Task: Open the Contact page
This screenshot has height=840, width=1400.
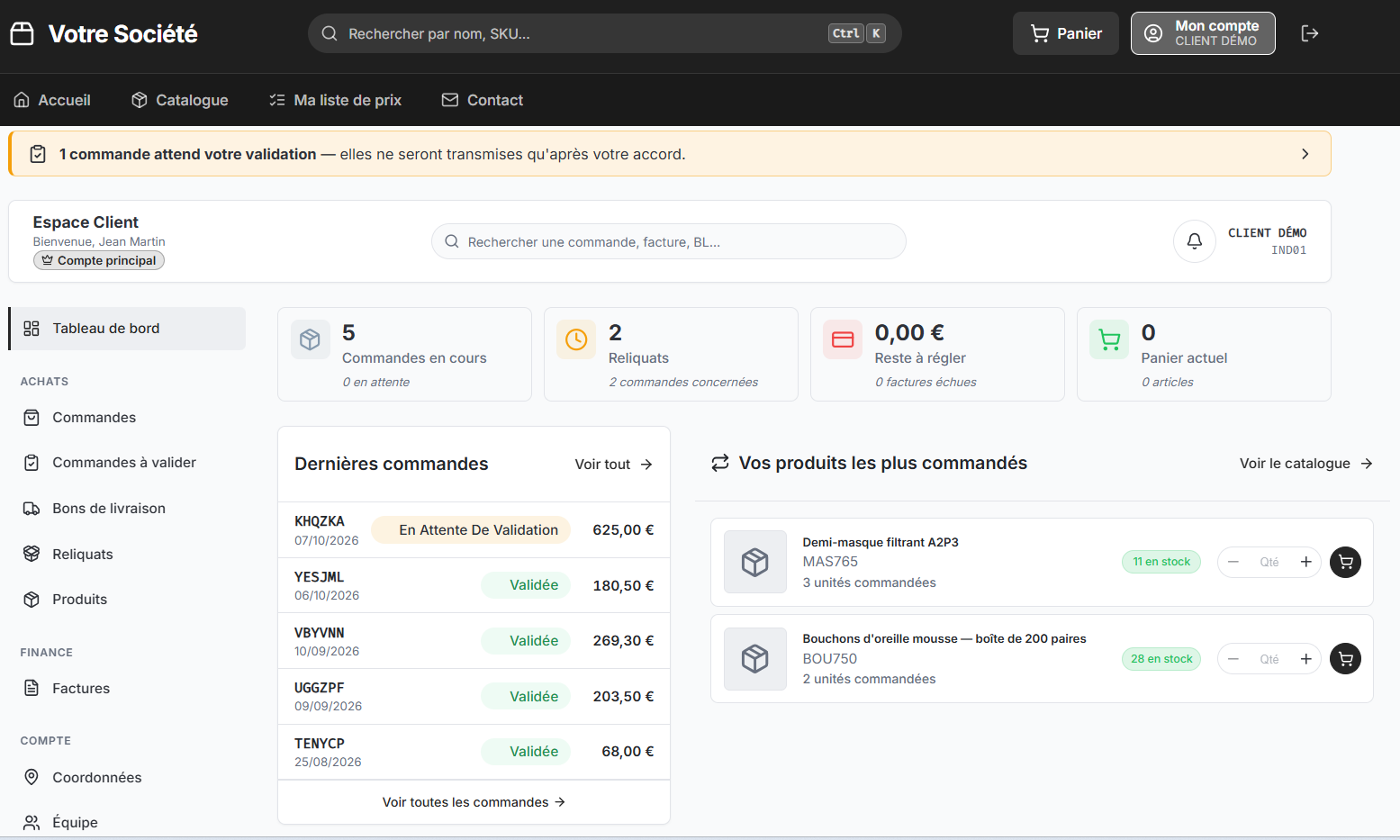Action: 483,100
